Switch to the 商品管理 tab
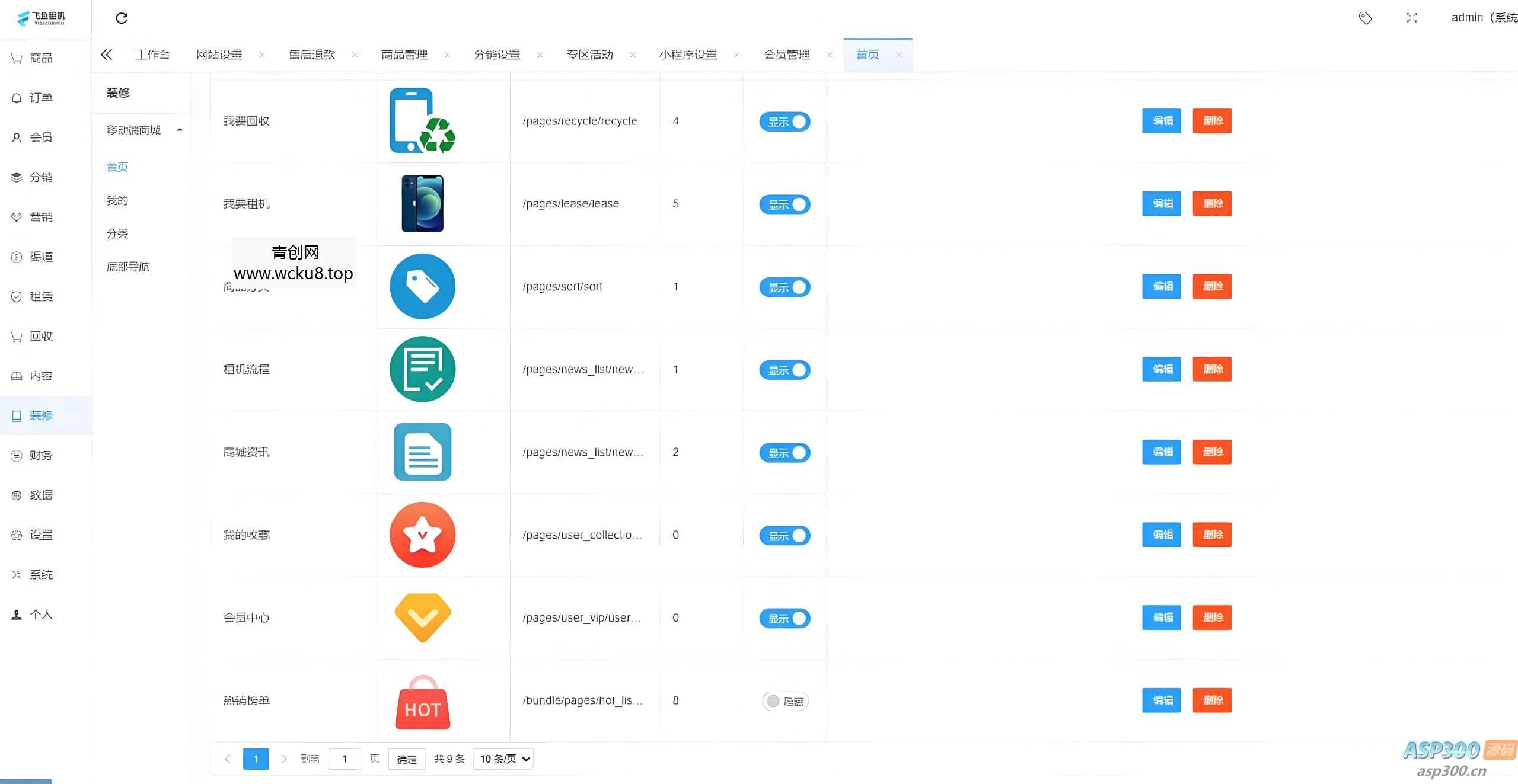The image size is (1518, 784). (x=404, y=54)
